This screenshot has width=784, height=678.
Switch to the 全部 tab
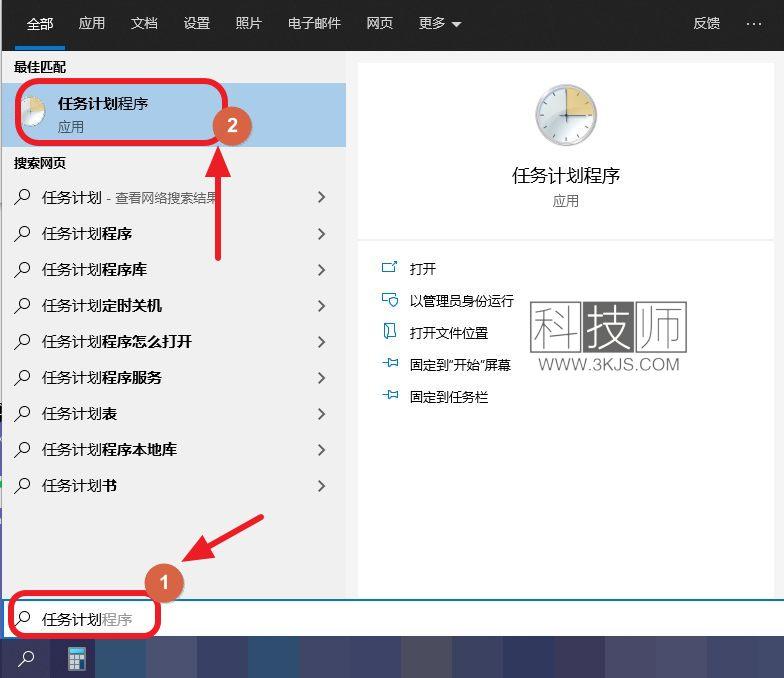click(x=40, y=24)
